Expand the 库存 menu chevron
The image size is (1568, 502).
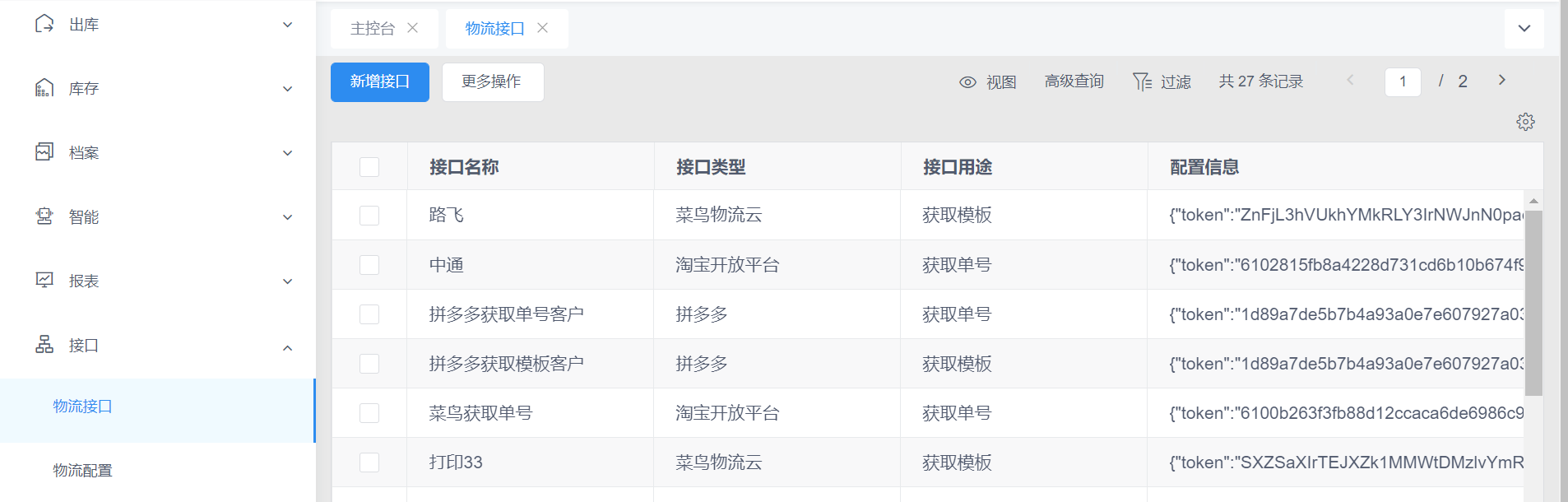(288, 89)
